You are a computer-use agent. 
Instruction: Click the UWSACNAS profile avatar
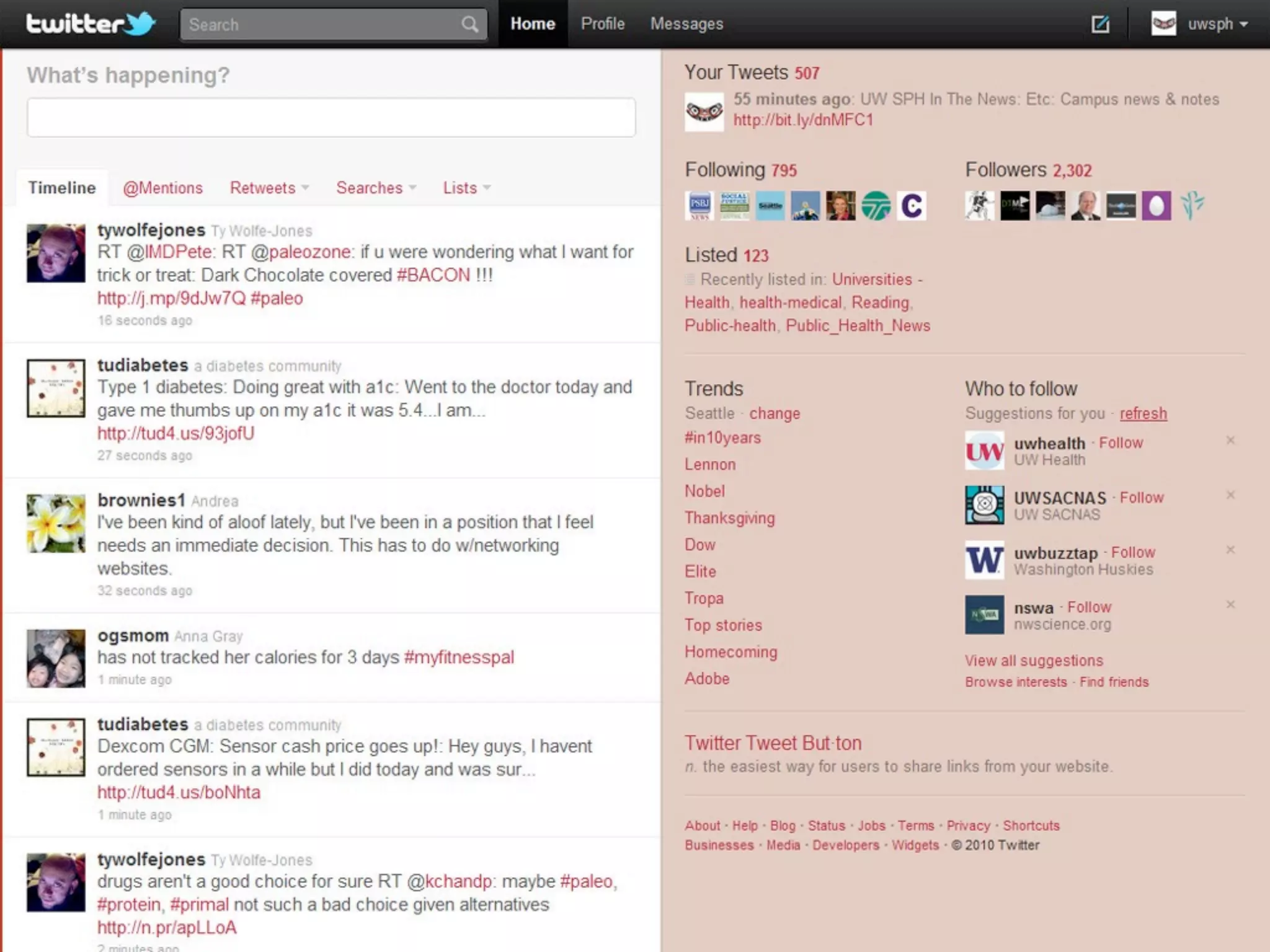pyautogui.click(x=984, y=505)
